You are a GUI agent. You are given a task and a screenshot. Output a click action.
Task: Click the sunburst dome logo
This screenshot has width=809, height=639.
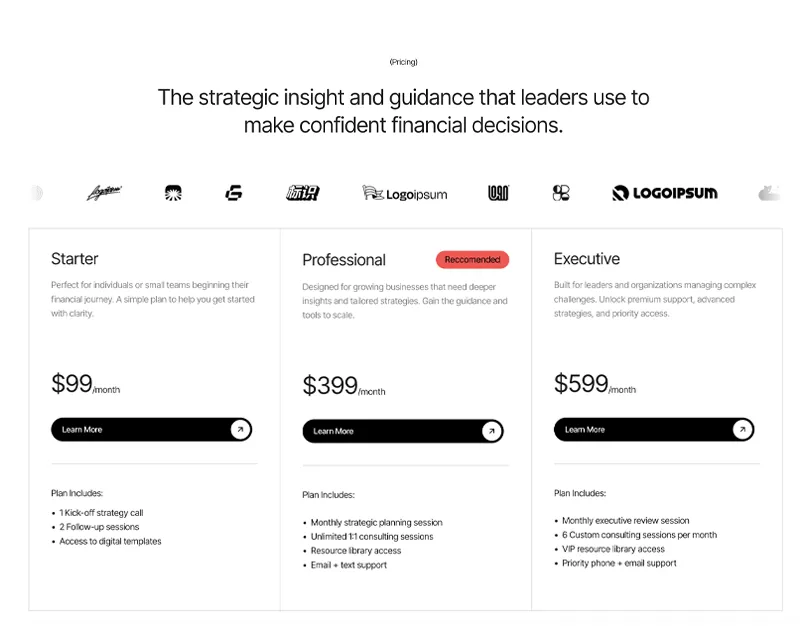[x=173, y=193]
